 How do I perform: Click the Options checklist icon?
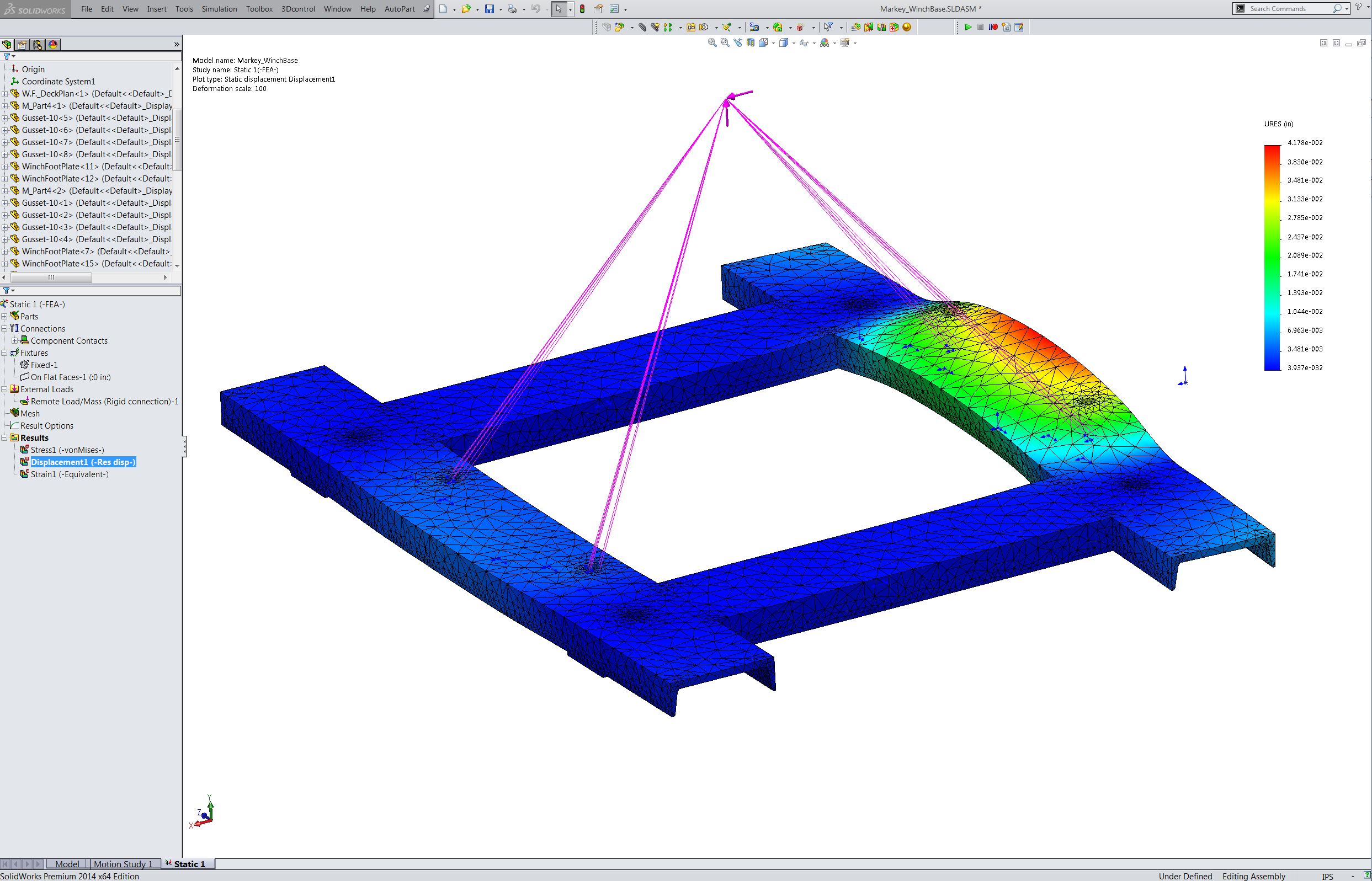pos(614,9)
